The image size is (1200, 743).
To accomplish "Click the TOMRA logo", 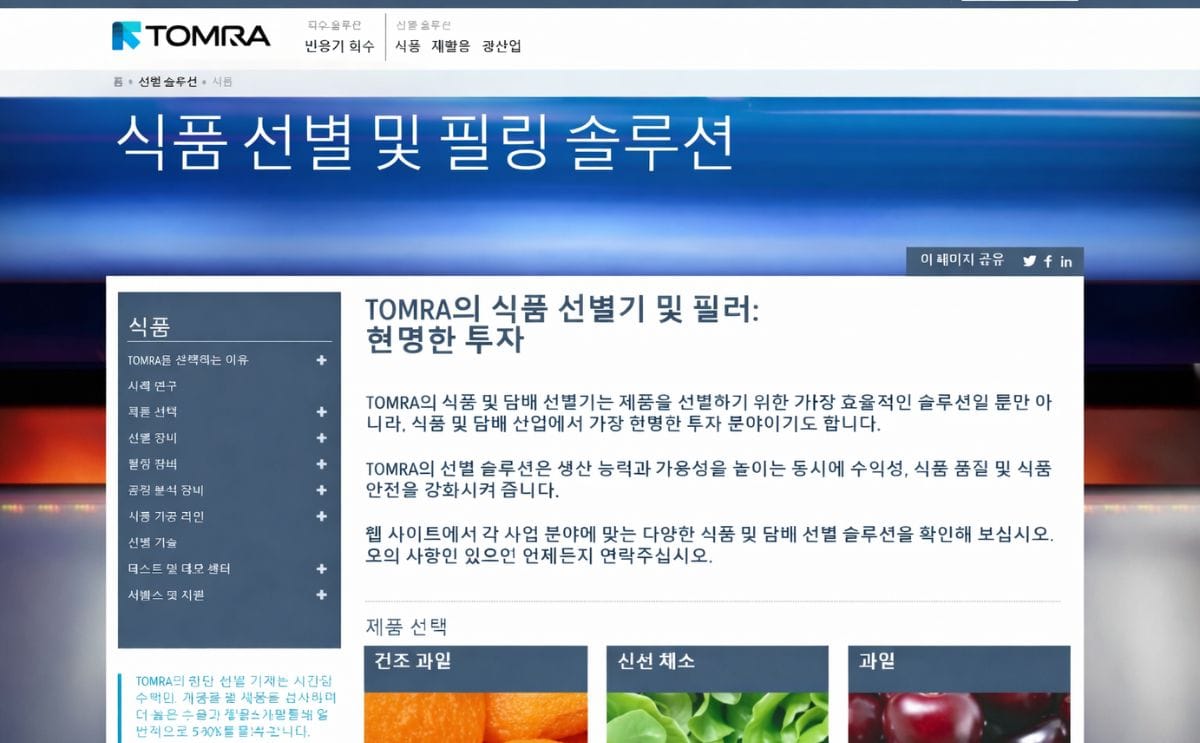I will (x=189, y=35).
